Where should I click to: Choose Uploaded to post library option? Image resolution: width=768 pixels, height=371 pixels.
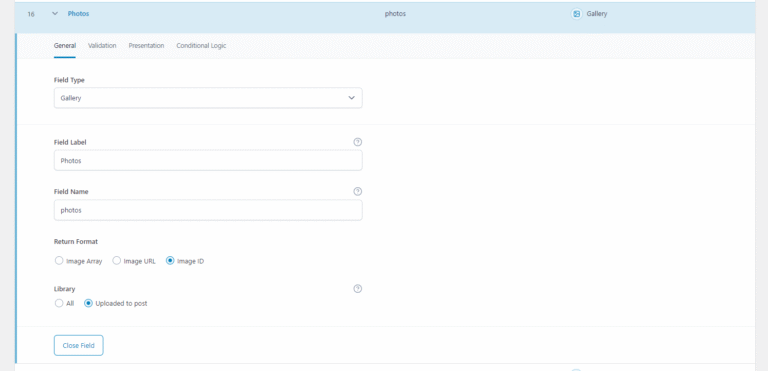88,303
